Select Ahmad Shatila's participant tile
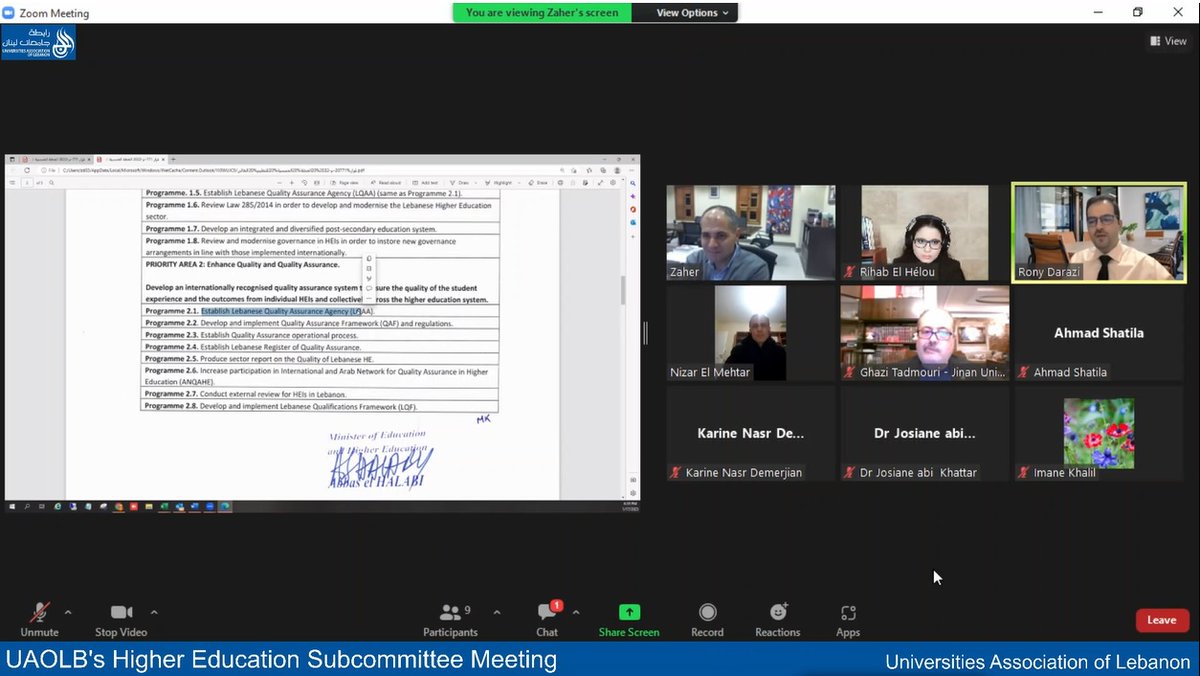The width and height of the screenshot is (1200, 676). [x=1099, y=333]
